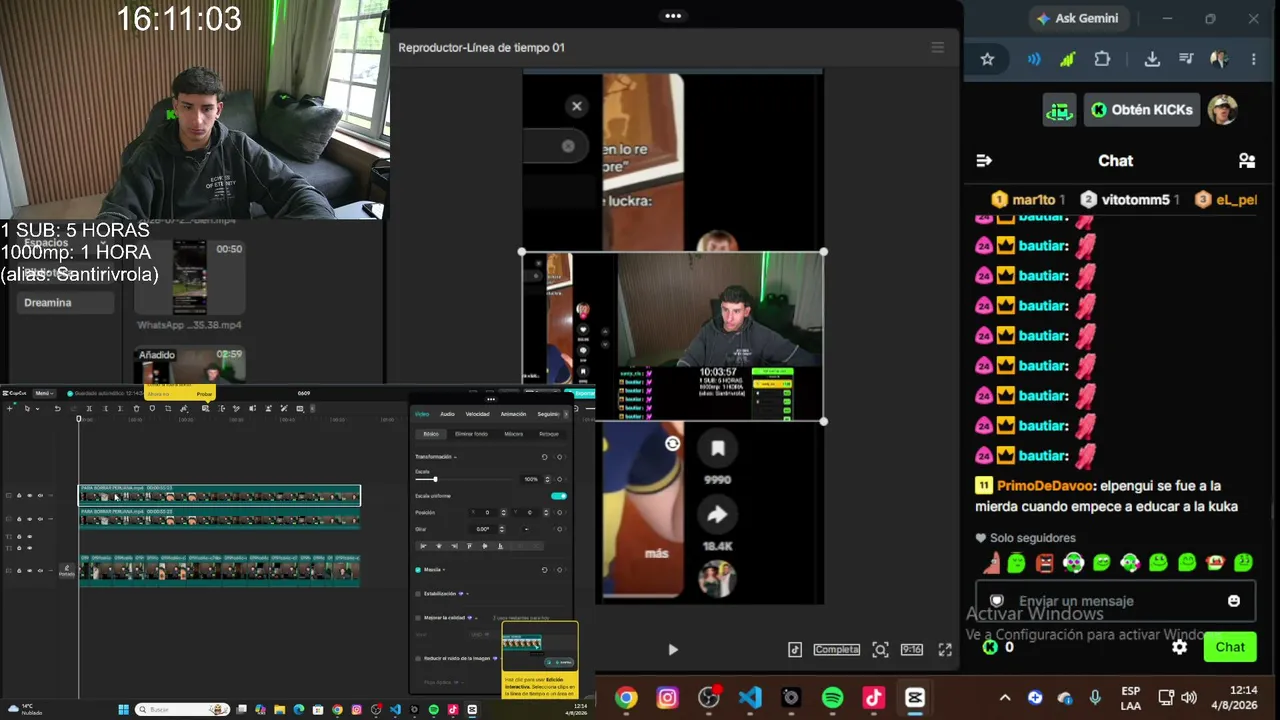Open the Completa quality dropdown
Screen dimensions: 1280x720
836,649
